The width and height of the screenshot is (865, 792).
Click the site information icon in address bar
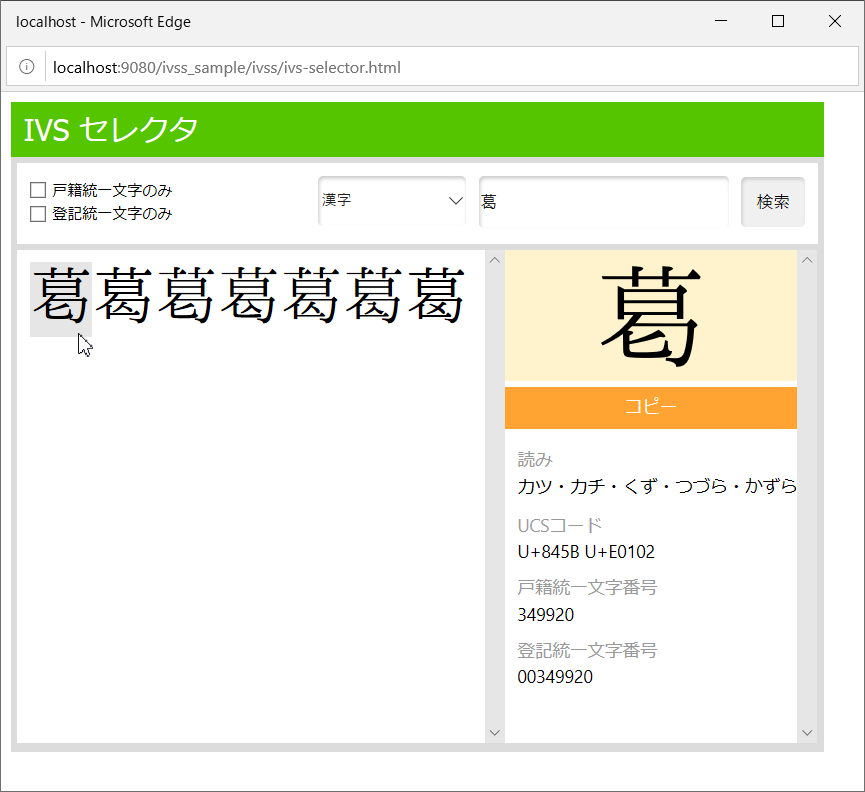tap(27, 68)
